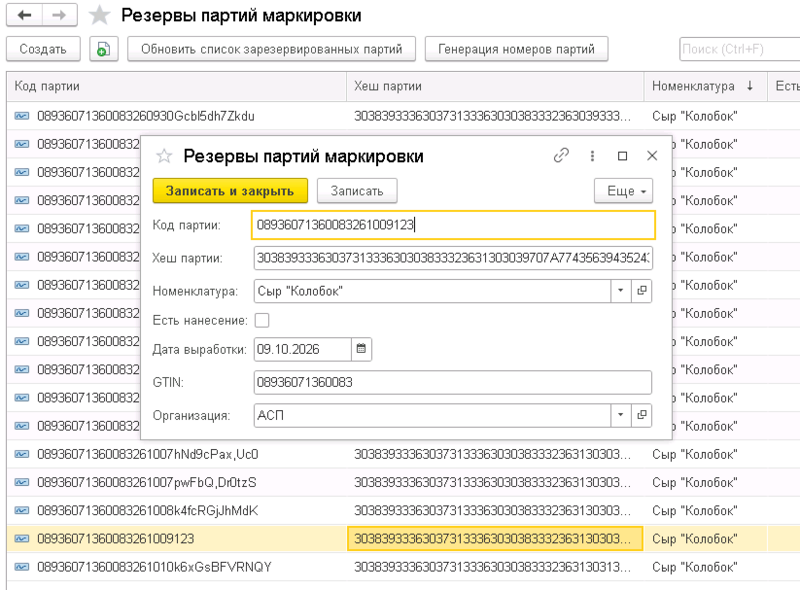Expand the Номенклатура dropdown list
The width and height of the screenshot is (800, 590).
[x=621, y=291]
